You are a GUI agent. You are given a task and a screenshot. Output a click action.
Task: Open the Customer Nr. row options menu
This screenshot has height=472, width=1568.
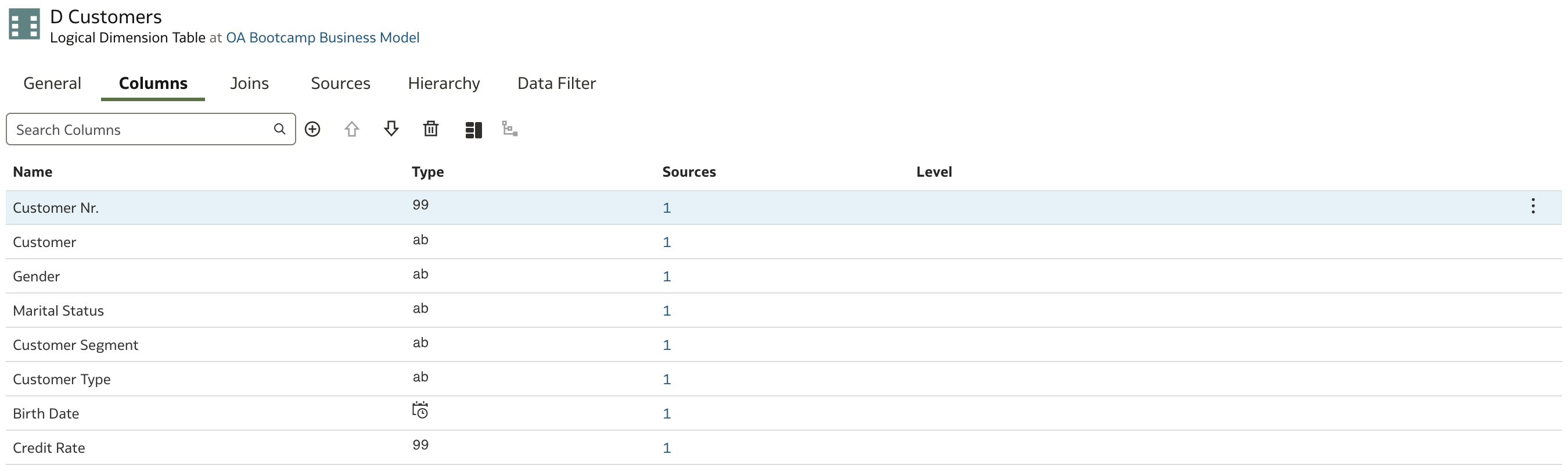tap(1533, 206)
